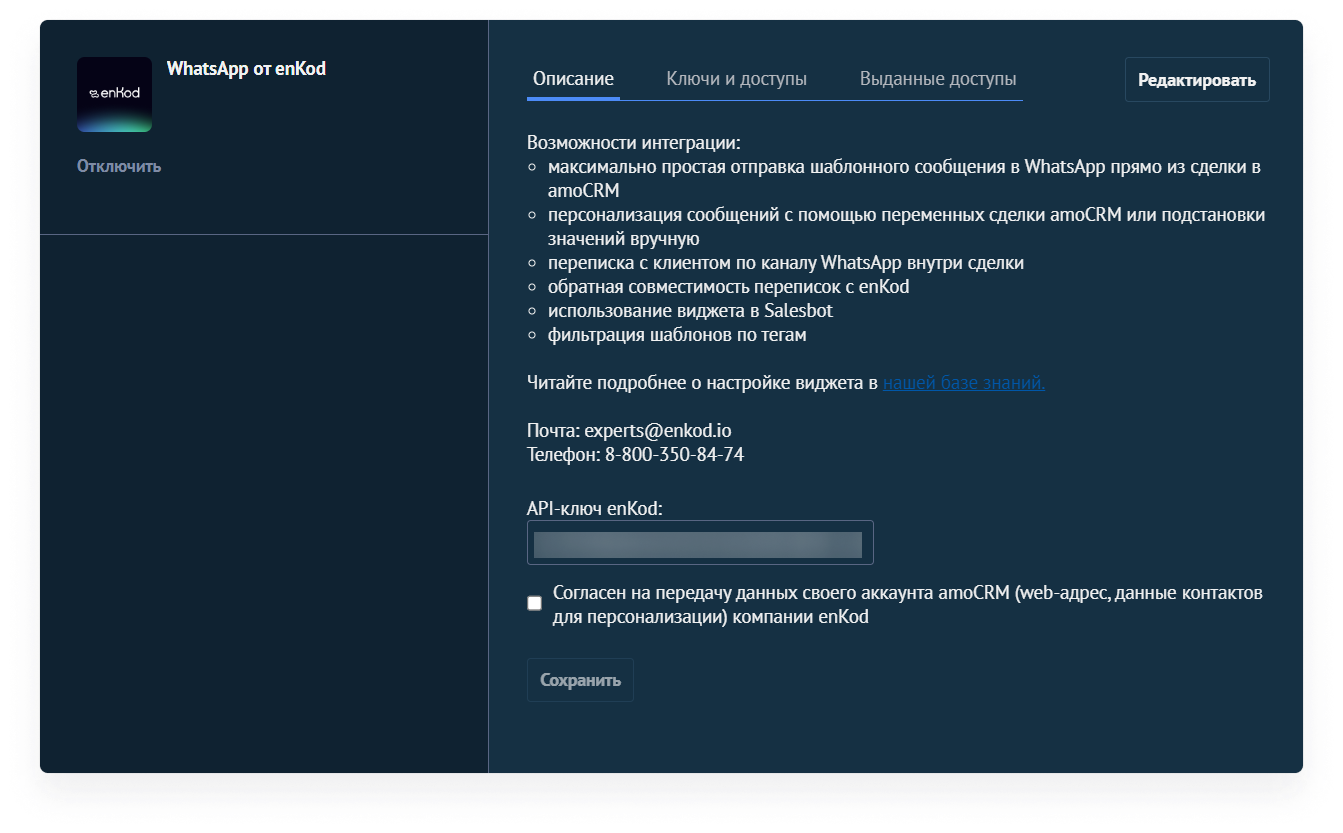The image size is (1343, 833).
Task: Click the Возможности интеграции heading
Action: coord(634,143)
